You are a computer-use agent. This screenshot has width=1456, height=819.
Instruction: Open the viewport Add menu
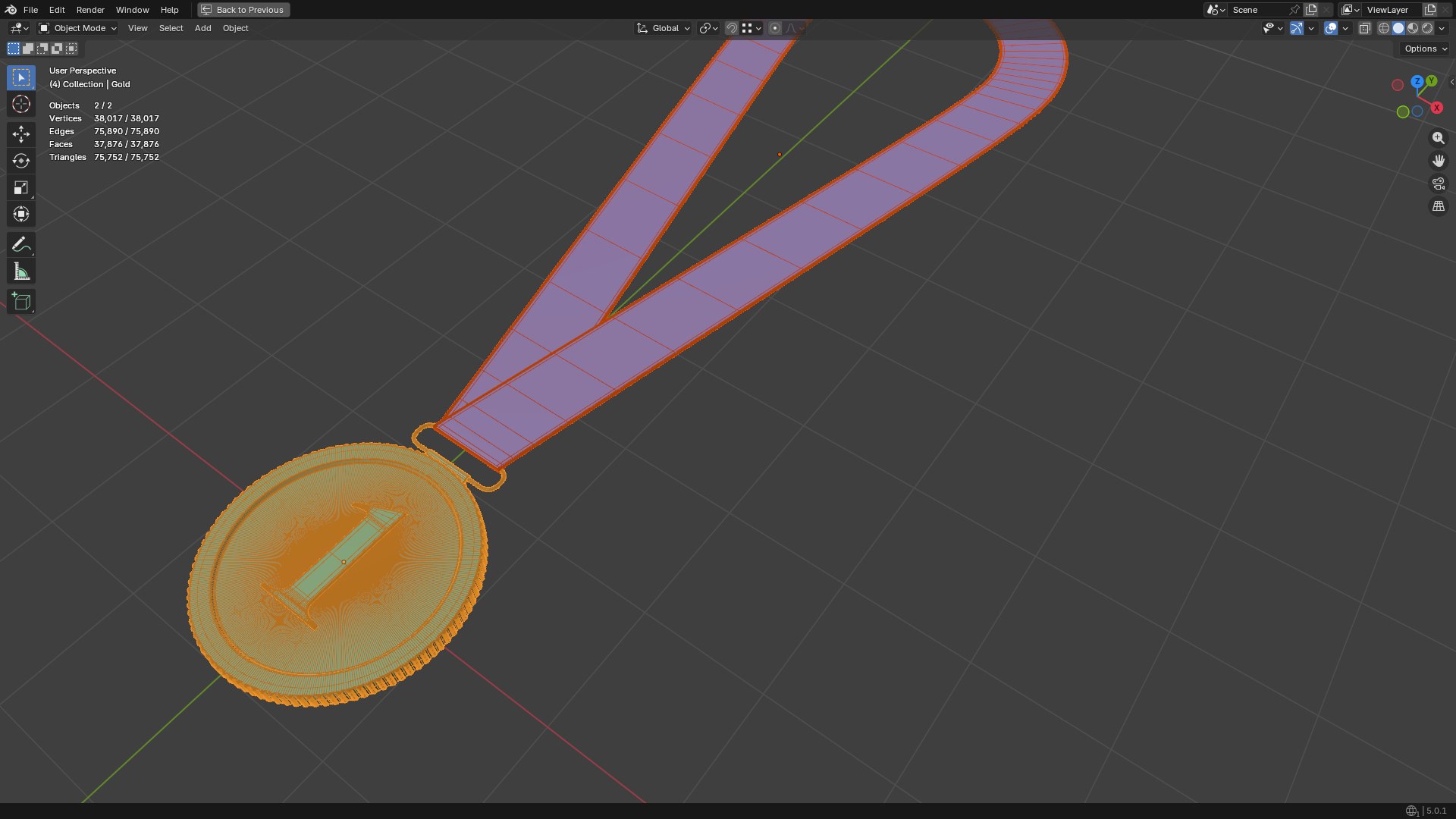click(x=202, y=28)
